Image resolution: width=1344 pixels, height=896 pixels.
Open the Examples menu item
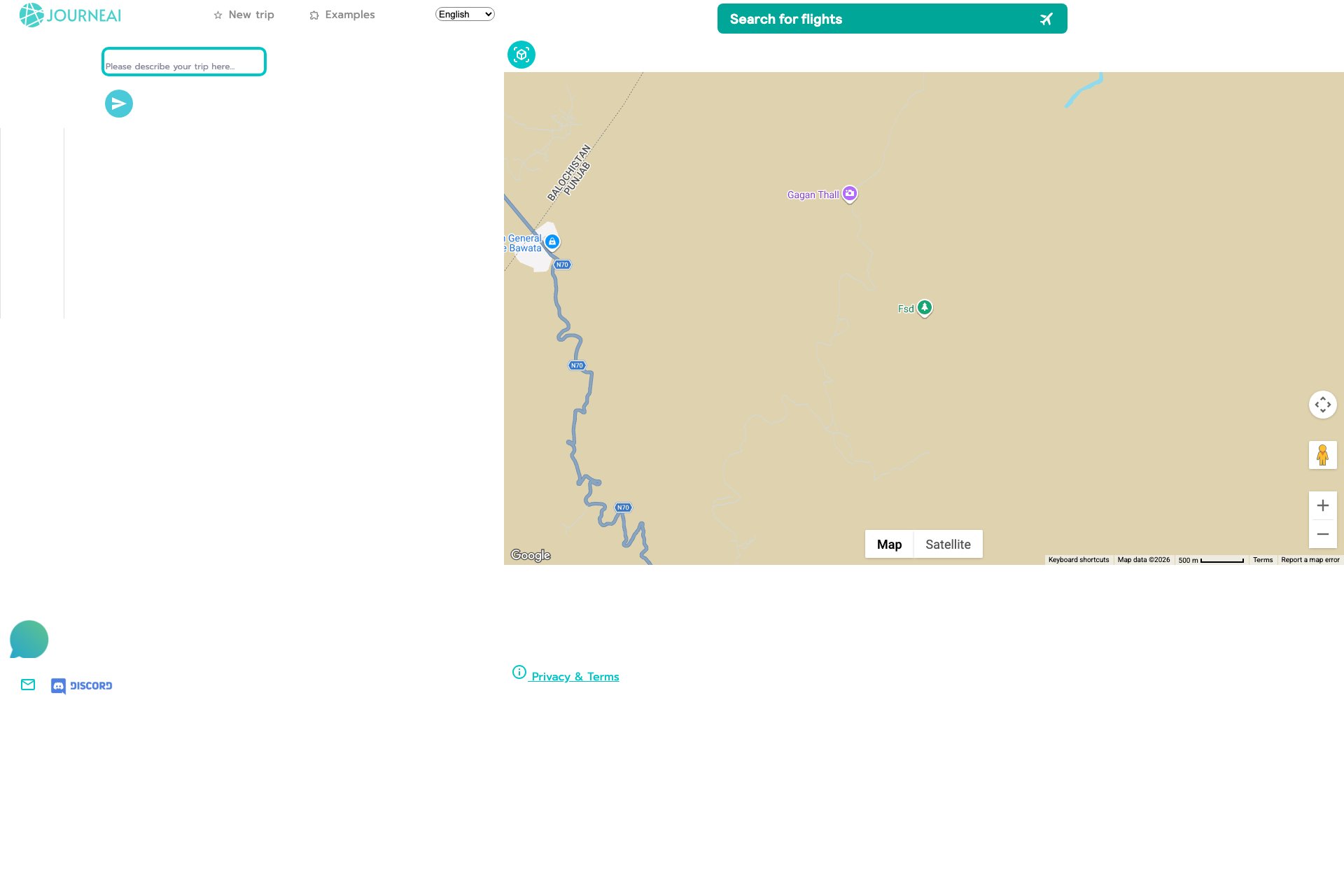click(x=342, y=15)
